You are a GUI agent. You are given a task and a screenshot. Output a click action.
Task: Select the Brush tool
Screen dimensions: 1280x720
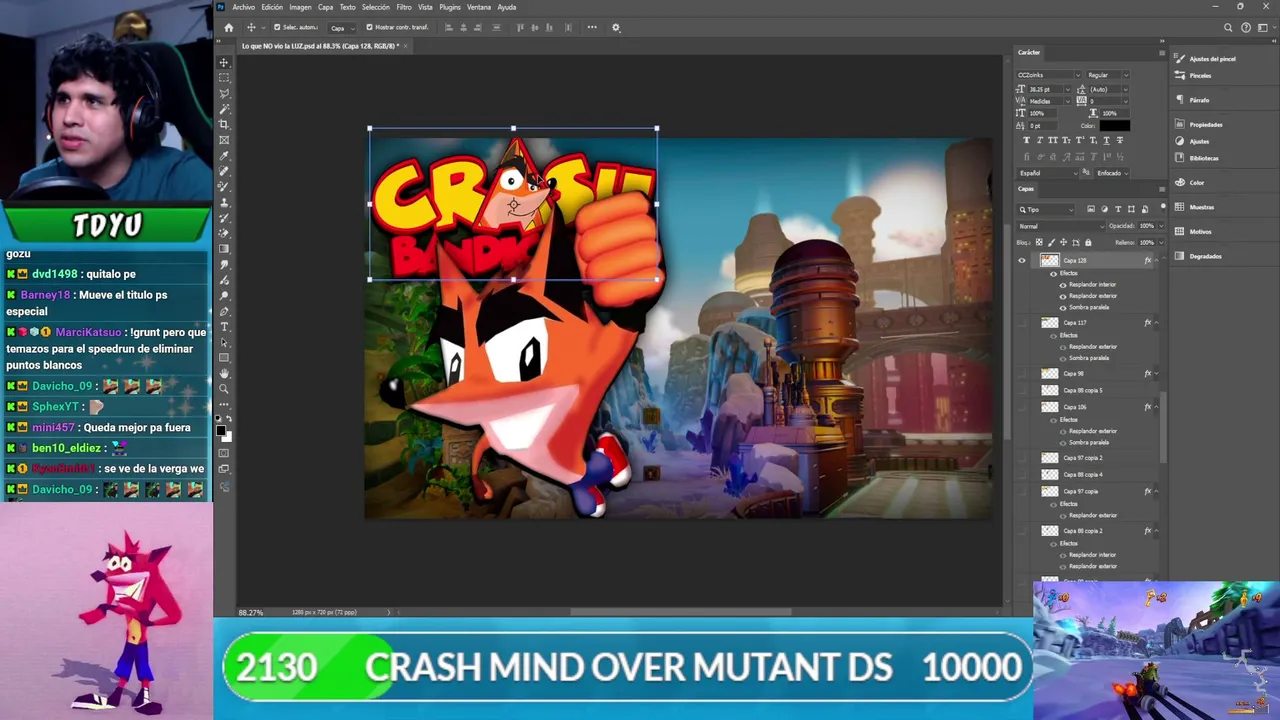click(224, 186)
